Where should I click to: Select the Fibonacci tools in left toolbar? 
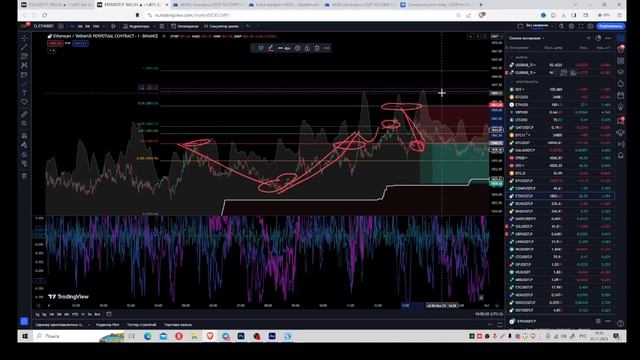[x=24, y=56]
